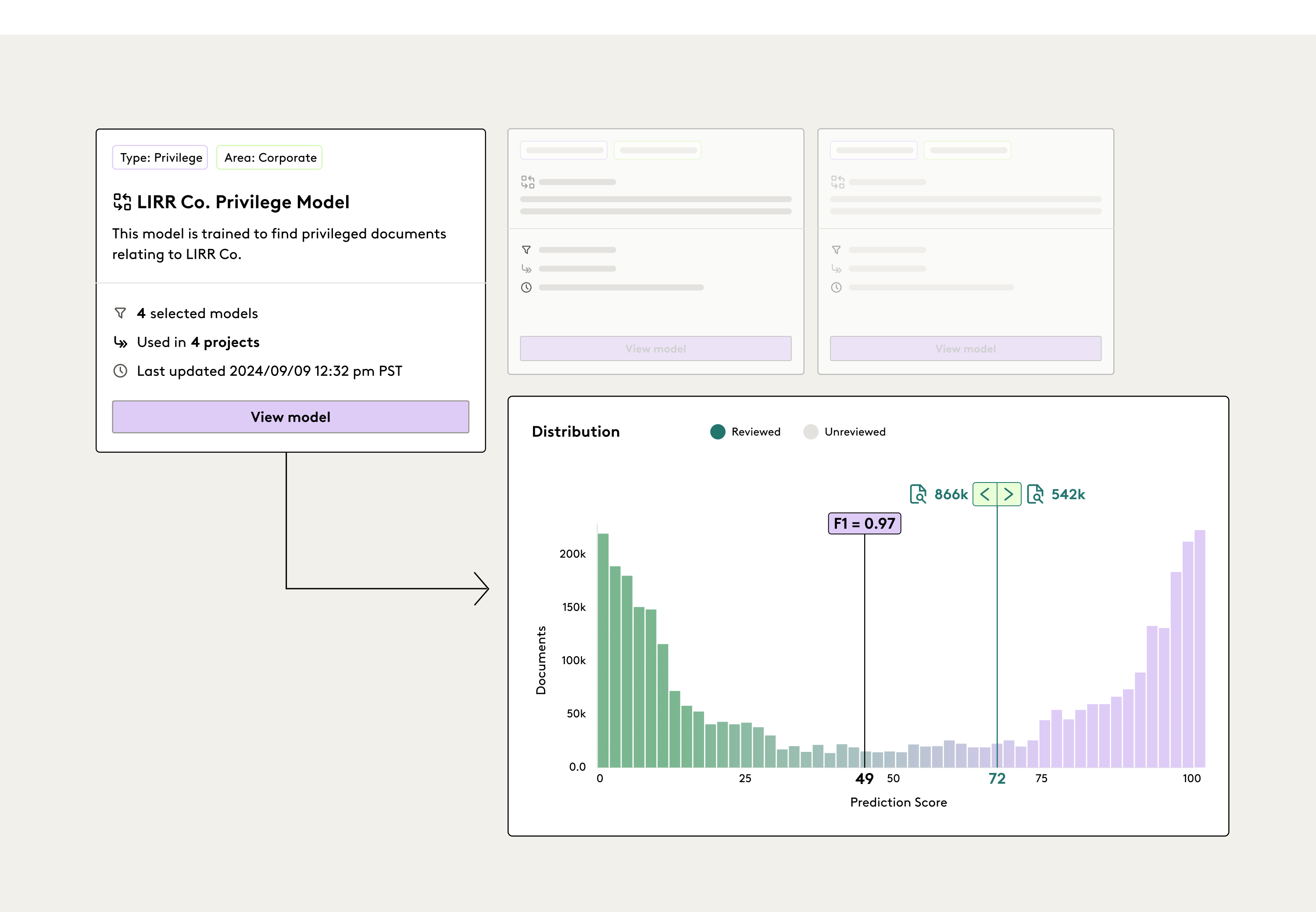The width and height of the screenshot is (1316, 912).
Task: Click the model icon on rightmost placeholder card
Action: (x=838, y=182)
